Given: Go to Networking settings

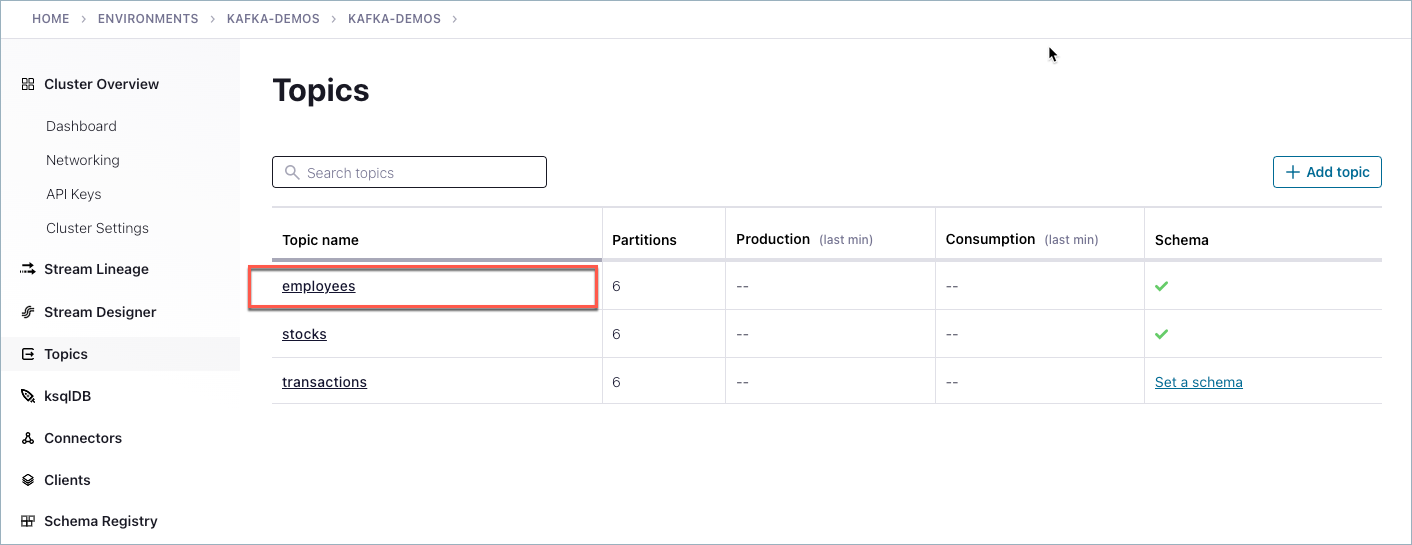Looking at the screenshot, I should (x=82, y=160).
